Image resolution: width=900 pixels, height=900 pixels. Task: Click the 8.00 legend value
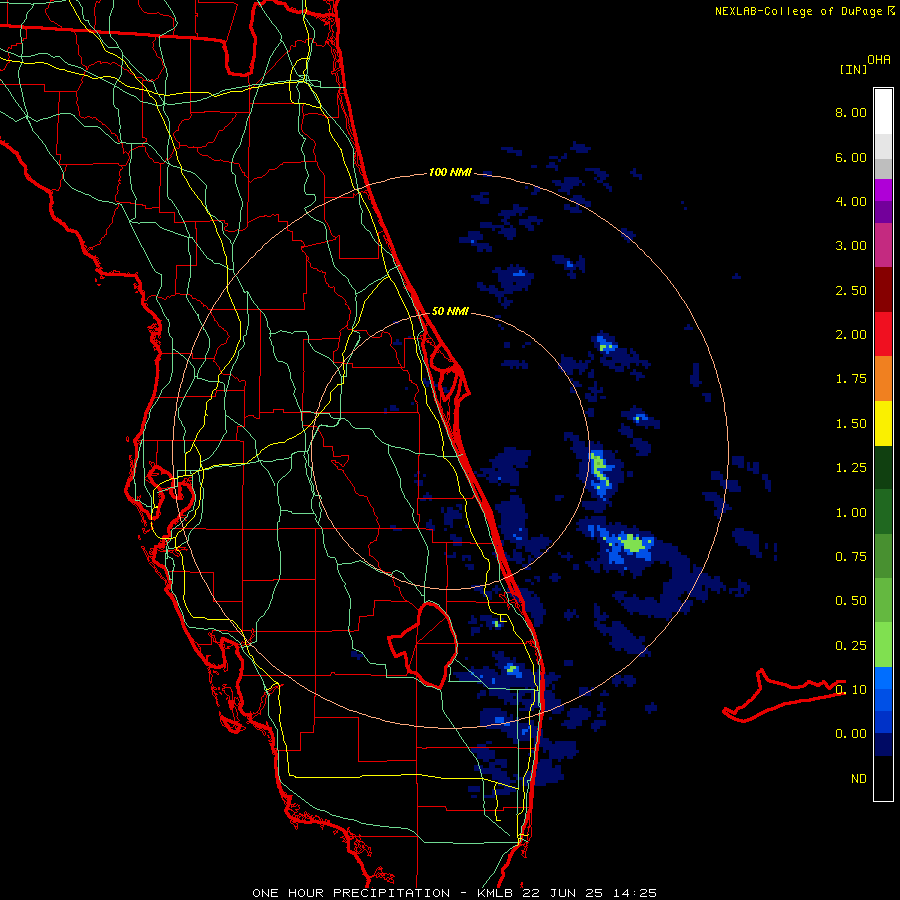851,112
